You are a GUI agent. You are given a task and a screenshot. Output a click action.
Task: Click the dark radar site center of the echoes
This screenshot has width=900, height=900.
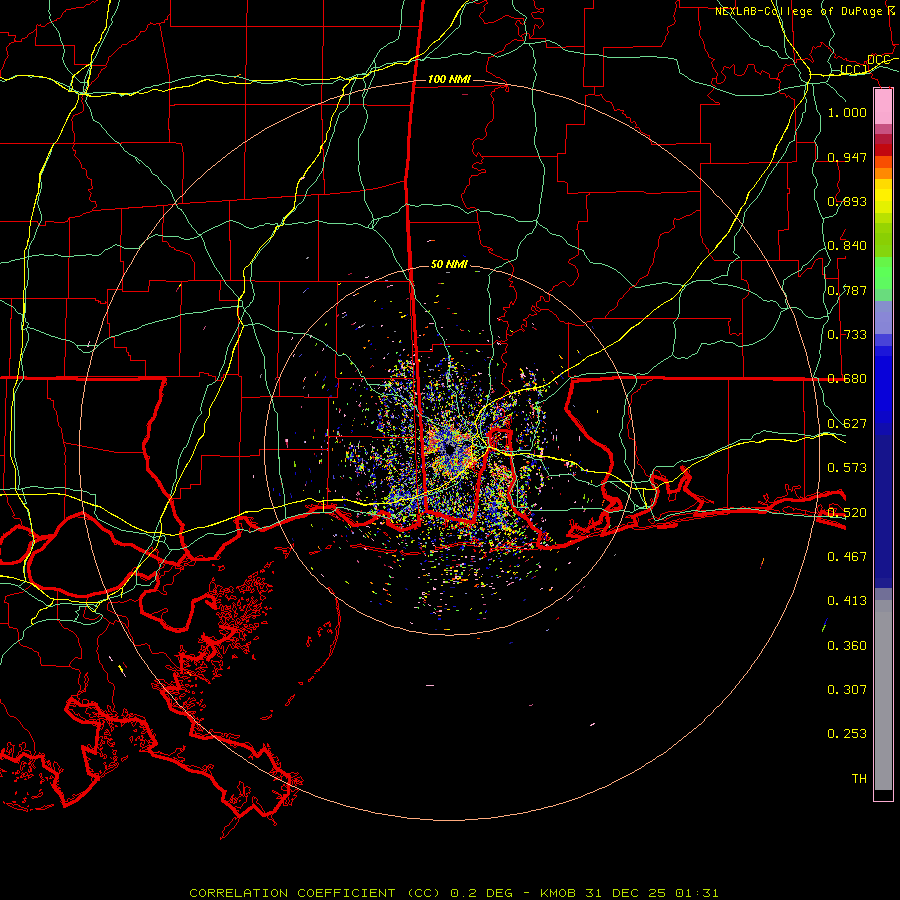click(449, 449)
